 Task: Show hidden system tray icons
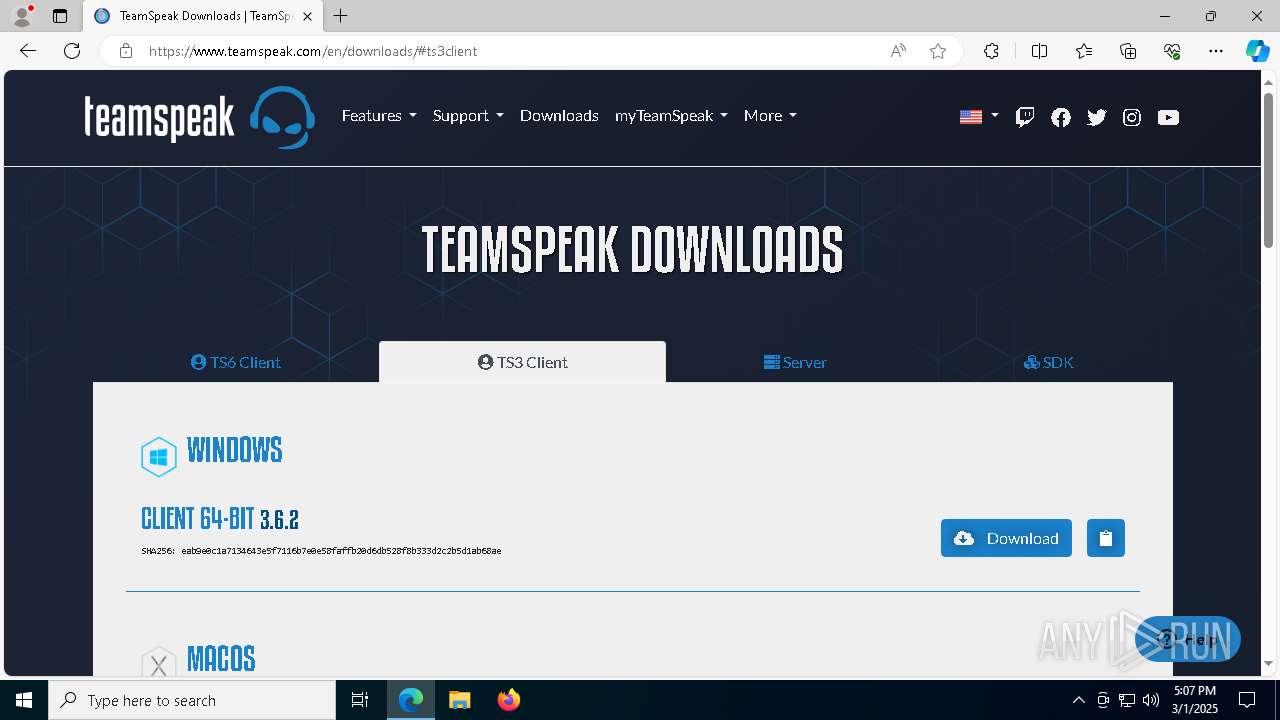(1078, 700)
